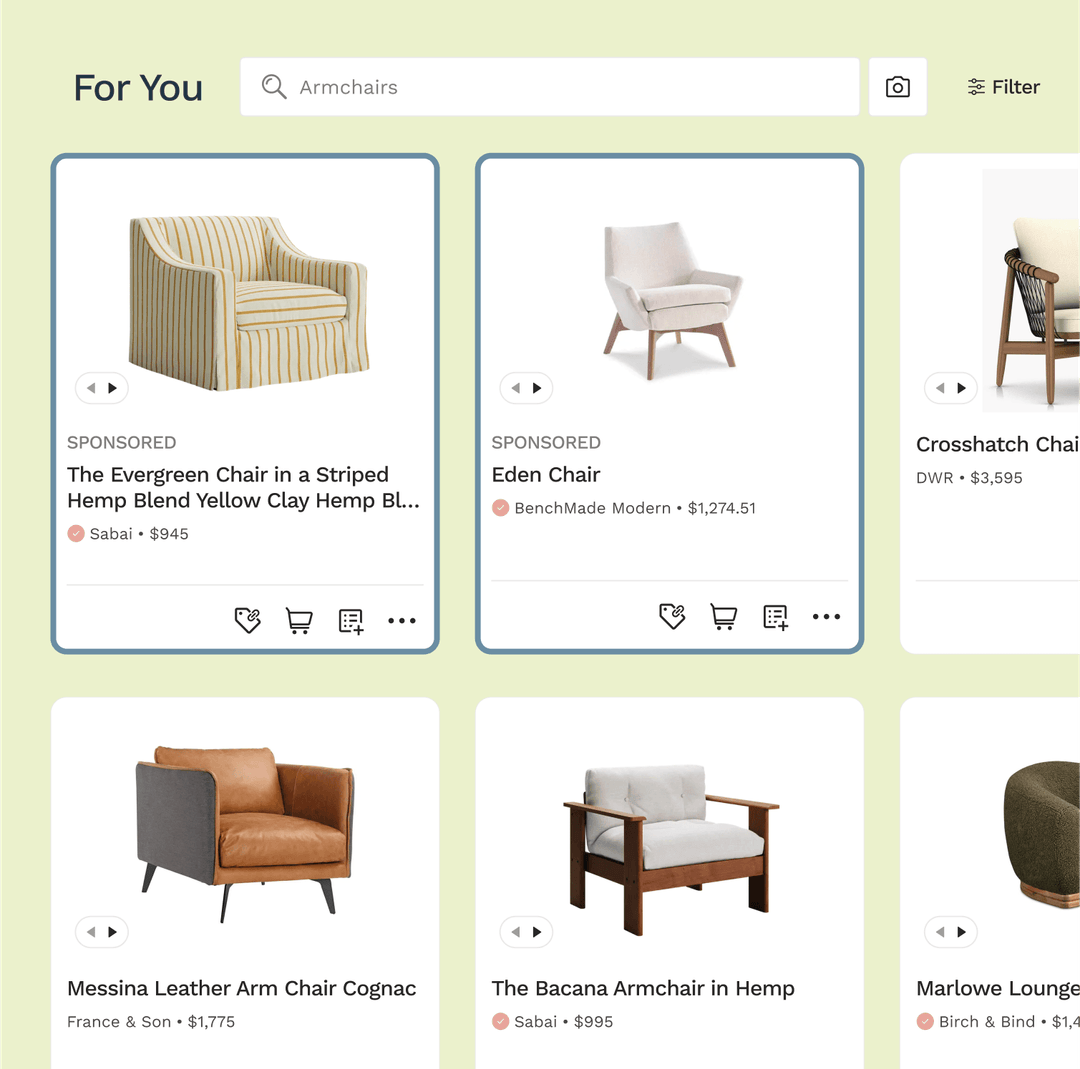Select the magnifying glass search icon
This screenshot has height=1069, width=1080.
point(272,87)
